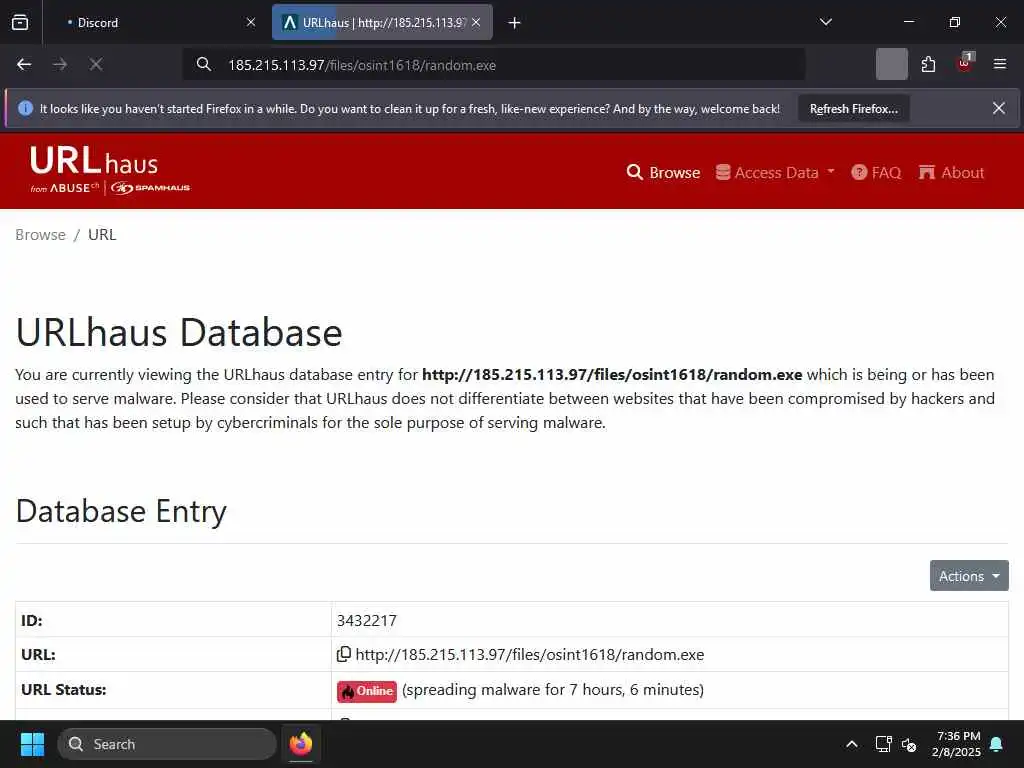Click the URL value in the table
The width and height of the screenshot is (1024, 768).
point(530,654)
